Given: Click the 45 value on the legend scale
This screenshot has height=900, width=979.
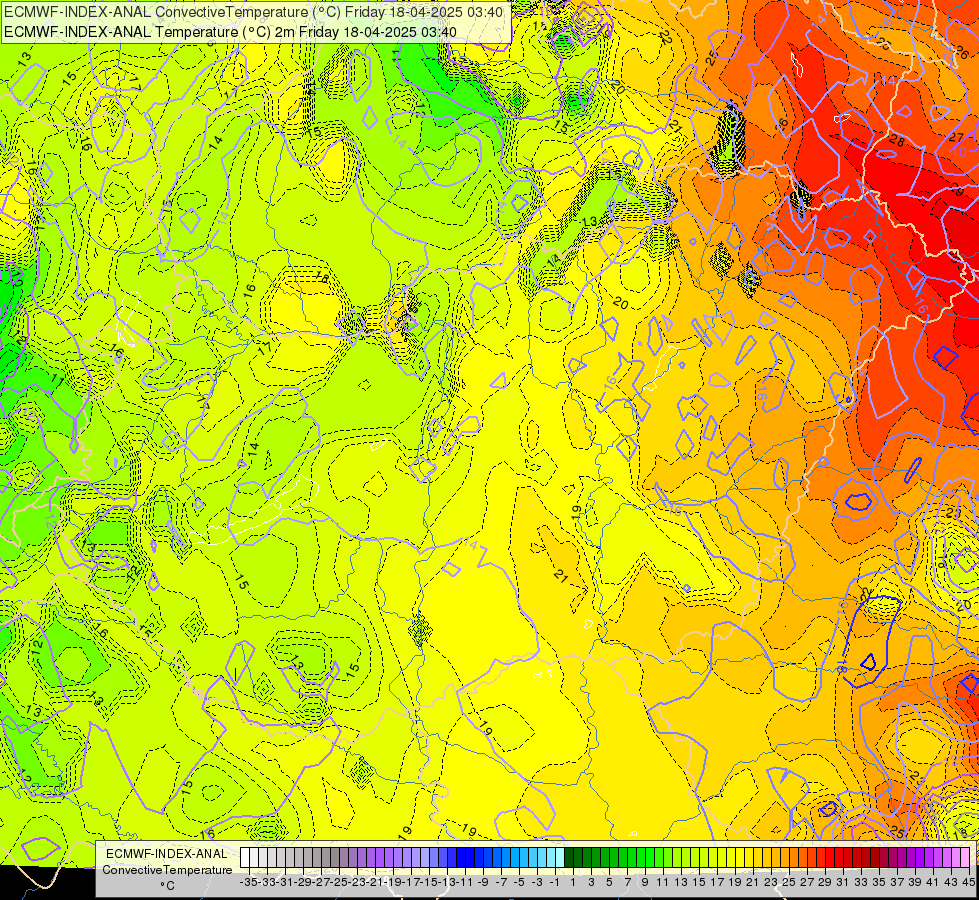Looking at the screenshot, I should 968,882.
